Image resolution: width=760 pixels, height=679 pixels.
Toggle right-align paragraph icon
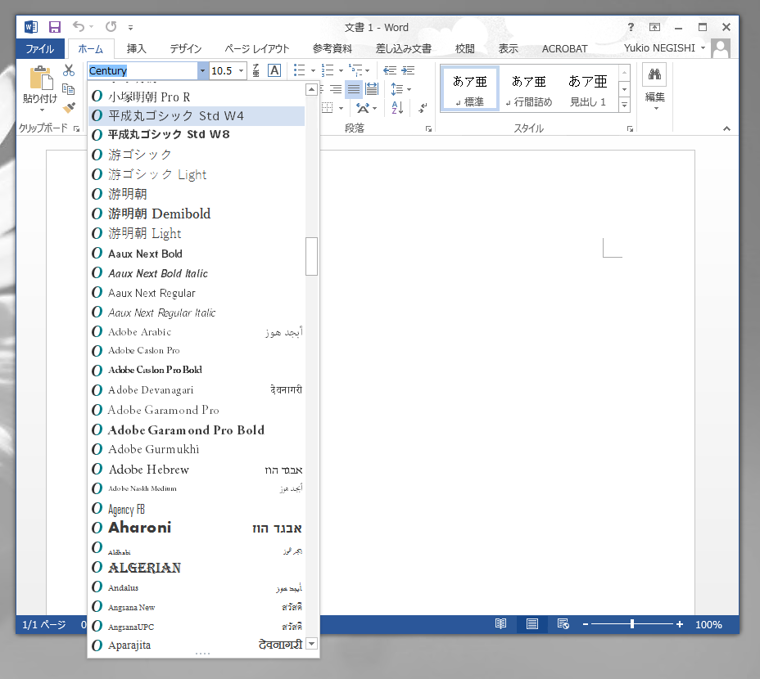[335, 89]
